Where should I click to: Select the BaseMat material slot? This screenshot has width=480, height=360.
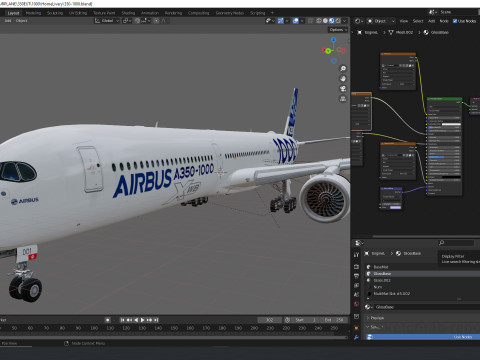tap(423, 267)
